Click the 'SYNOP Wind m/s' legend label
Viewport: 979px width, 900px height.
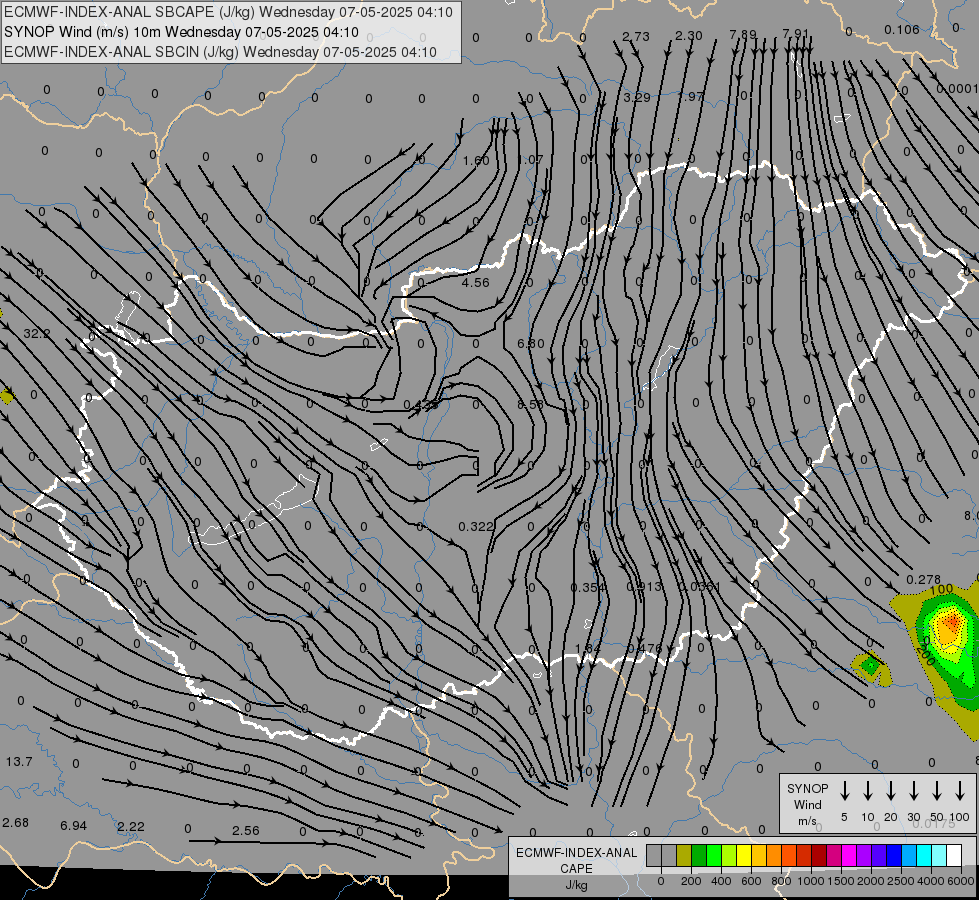(807, 804)
